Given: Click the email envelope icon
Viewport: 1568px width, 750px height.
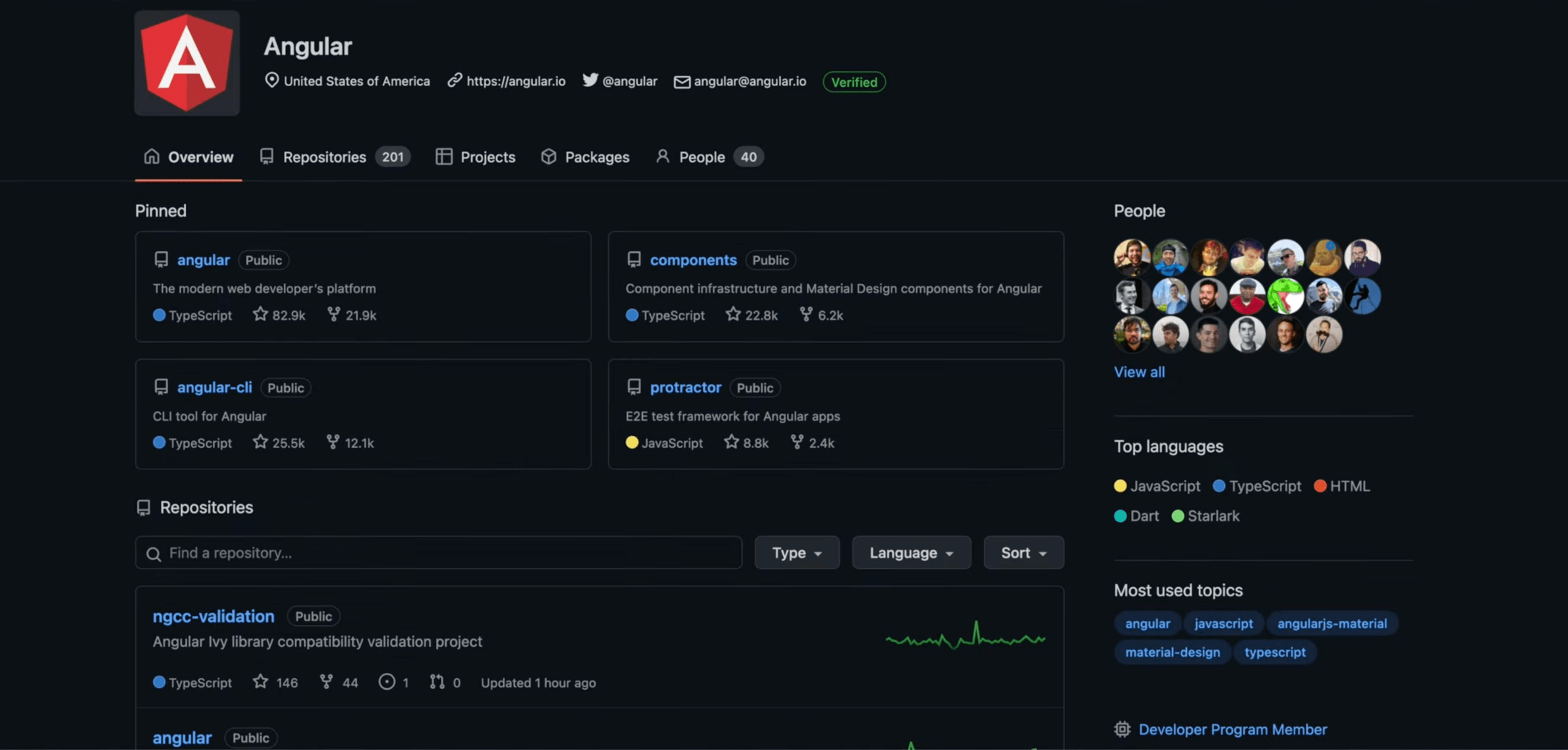Looking at the screenshot, I should (682, 82).
